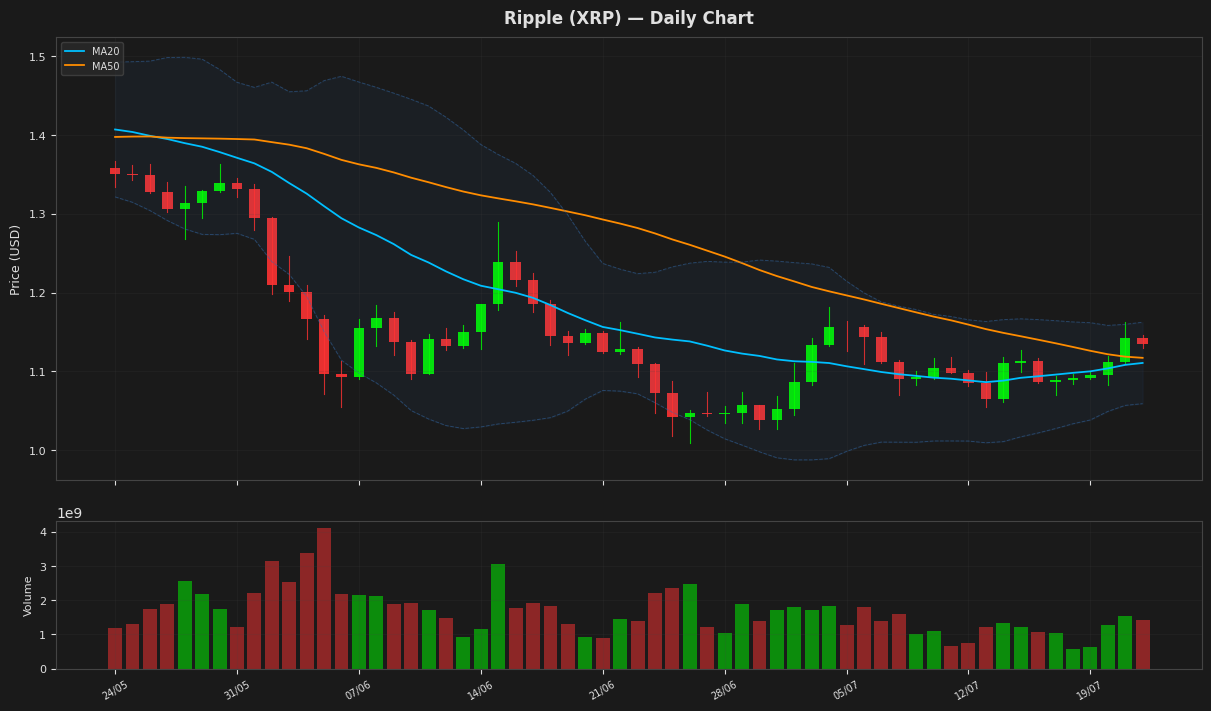Click the volume axis tick 1
The width and height of the screenshot is (1211, 711).
click(43, 635)
